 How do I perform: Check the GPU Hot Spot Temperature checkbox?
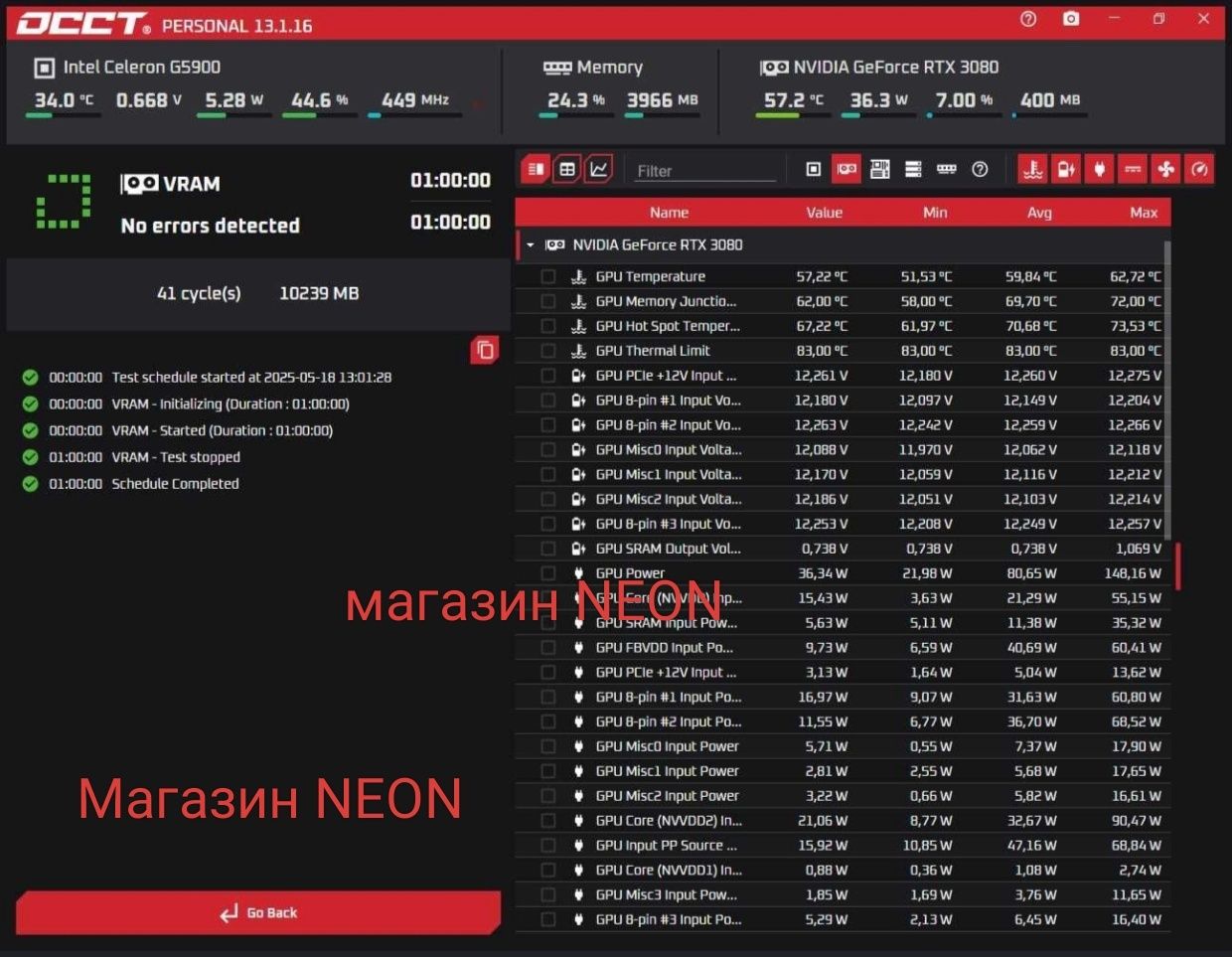[x=548, y=326]
